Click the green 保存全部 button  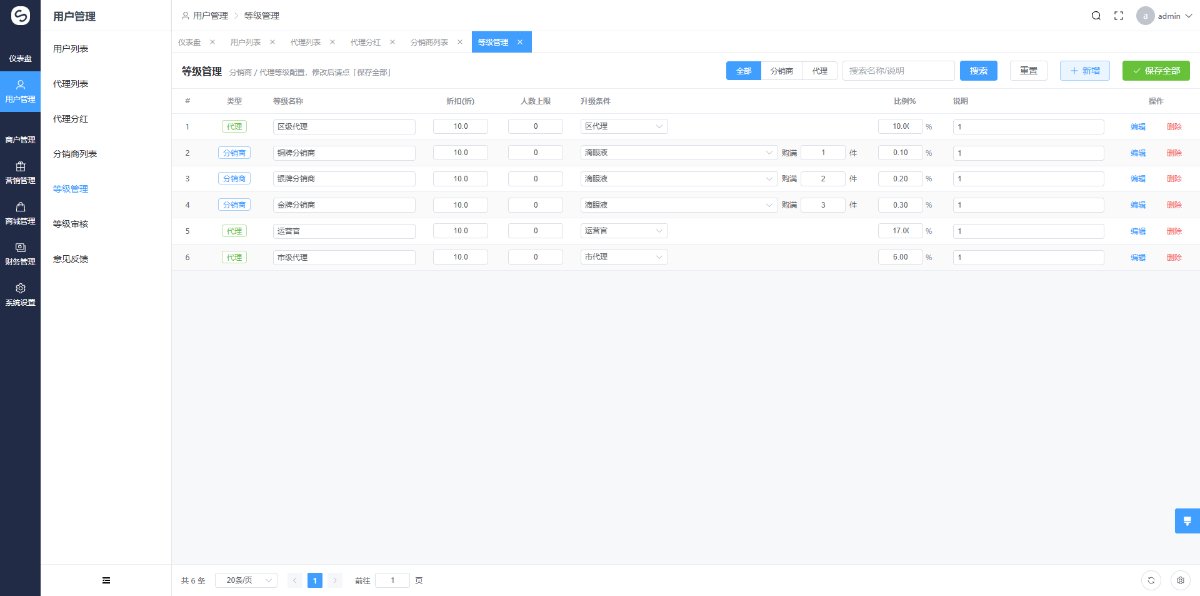[x=1156, y=71]
